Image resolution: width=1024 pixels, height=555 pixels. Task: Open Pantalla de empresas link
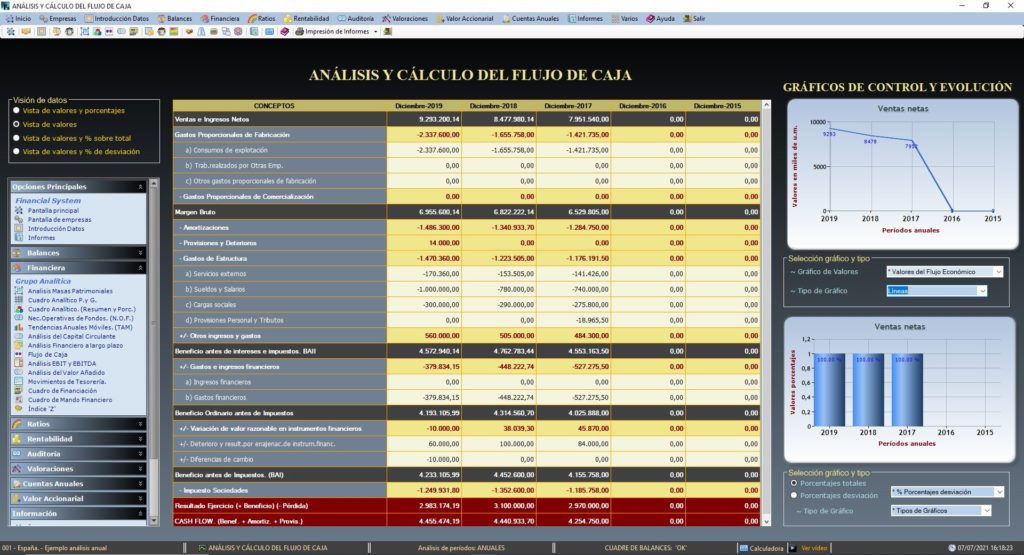click(59, 220)
